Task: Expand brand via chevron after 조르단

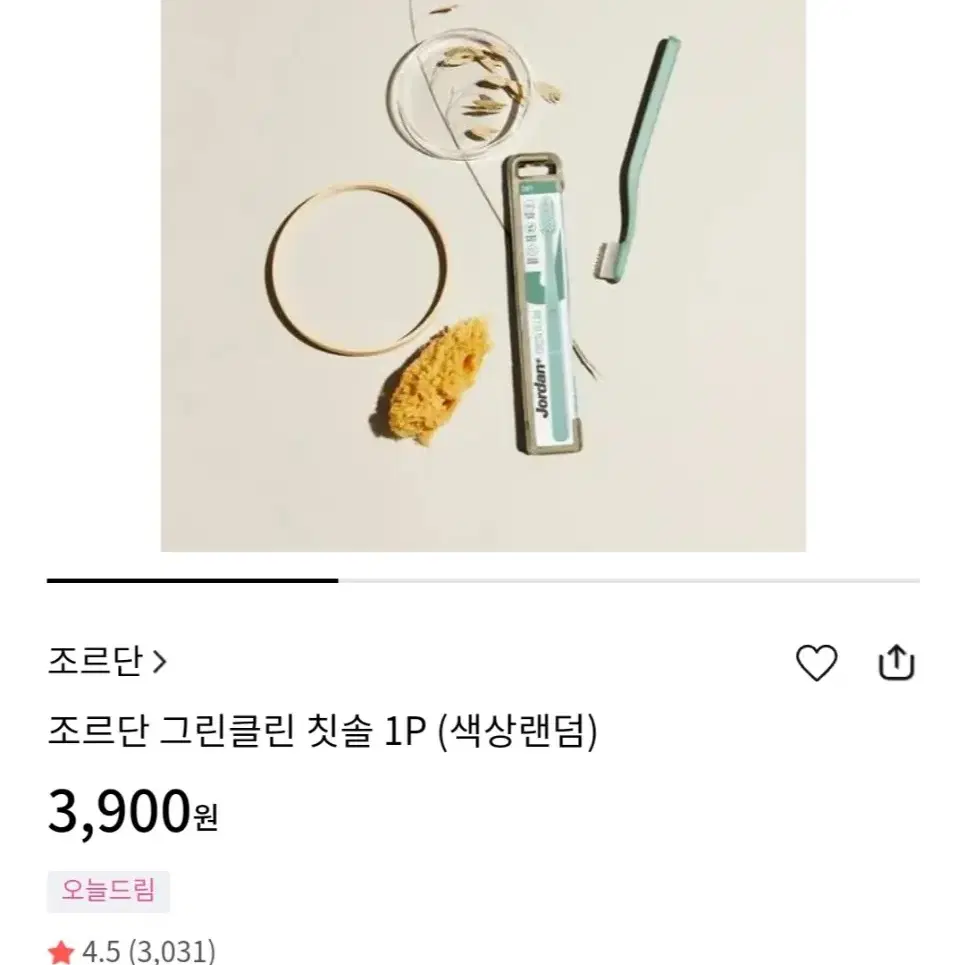Action: click(x=159, y=662)
